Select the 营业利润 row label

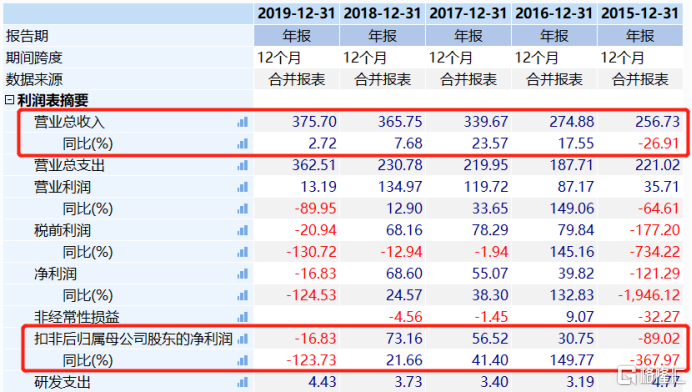[x=63, y=187]
